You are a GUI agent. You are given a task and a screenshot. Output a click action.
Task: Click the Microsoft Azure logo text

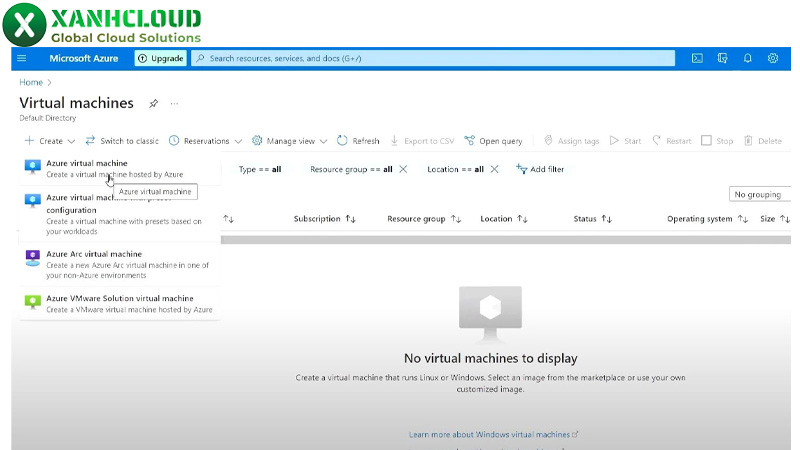point(84,58)
